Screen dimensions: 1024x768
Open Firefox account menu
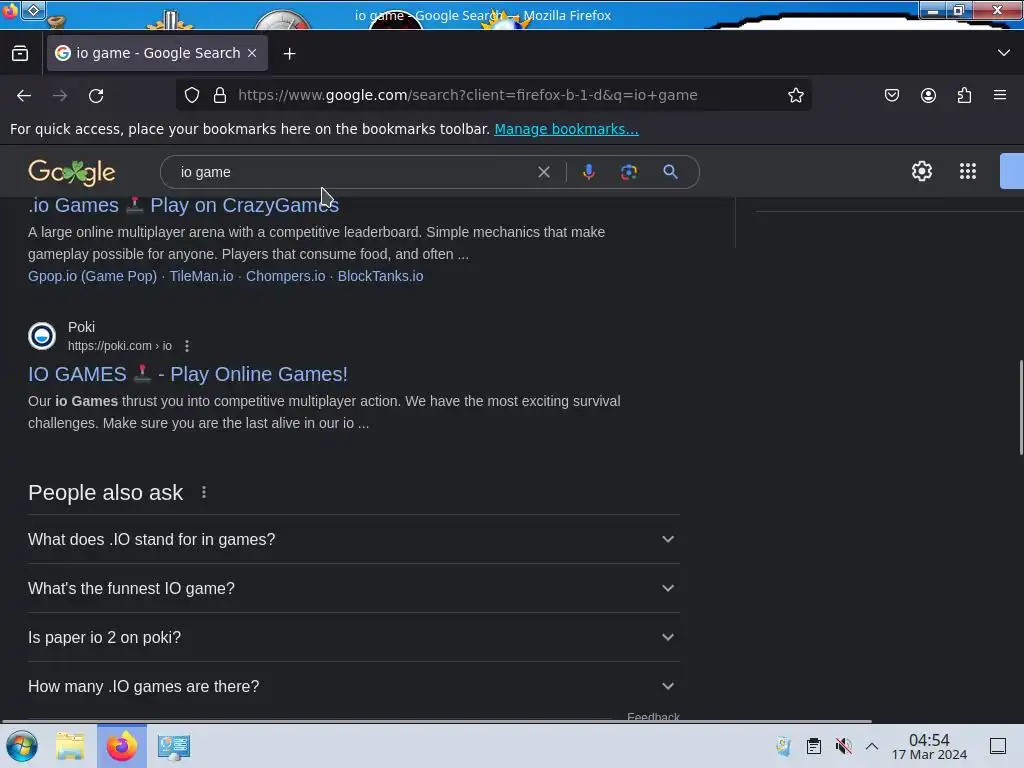[x=928, y=95]
